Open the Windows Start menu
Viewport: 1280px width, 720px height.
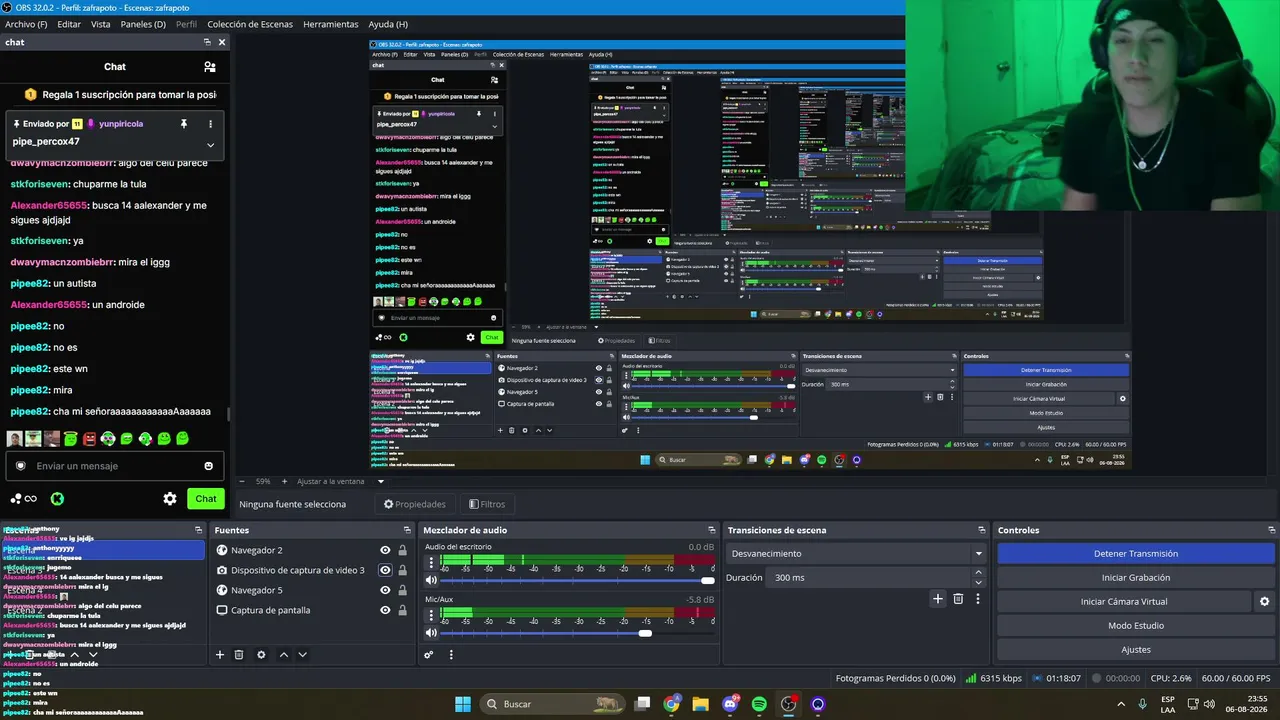click(x=463, y=704)
